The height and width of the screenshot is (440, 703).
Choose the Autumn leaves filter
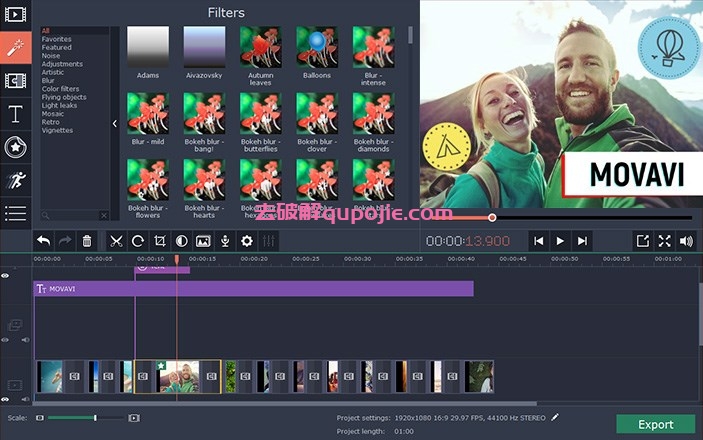point(260,47)
